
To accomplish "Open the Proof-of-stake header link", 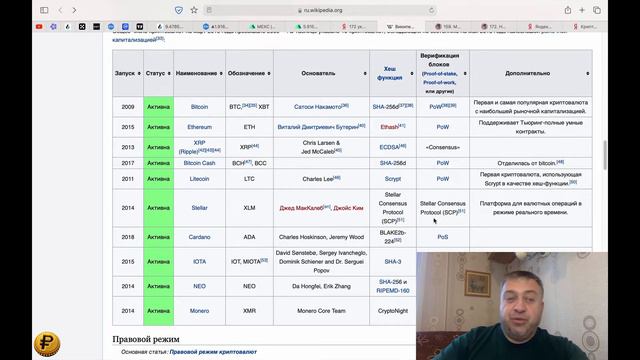I will point(440,74).
